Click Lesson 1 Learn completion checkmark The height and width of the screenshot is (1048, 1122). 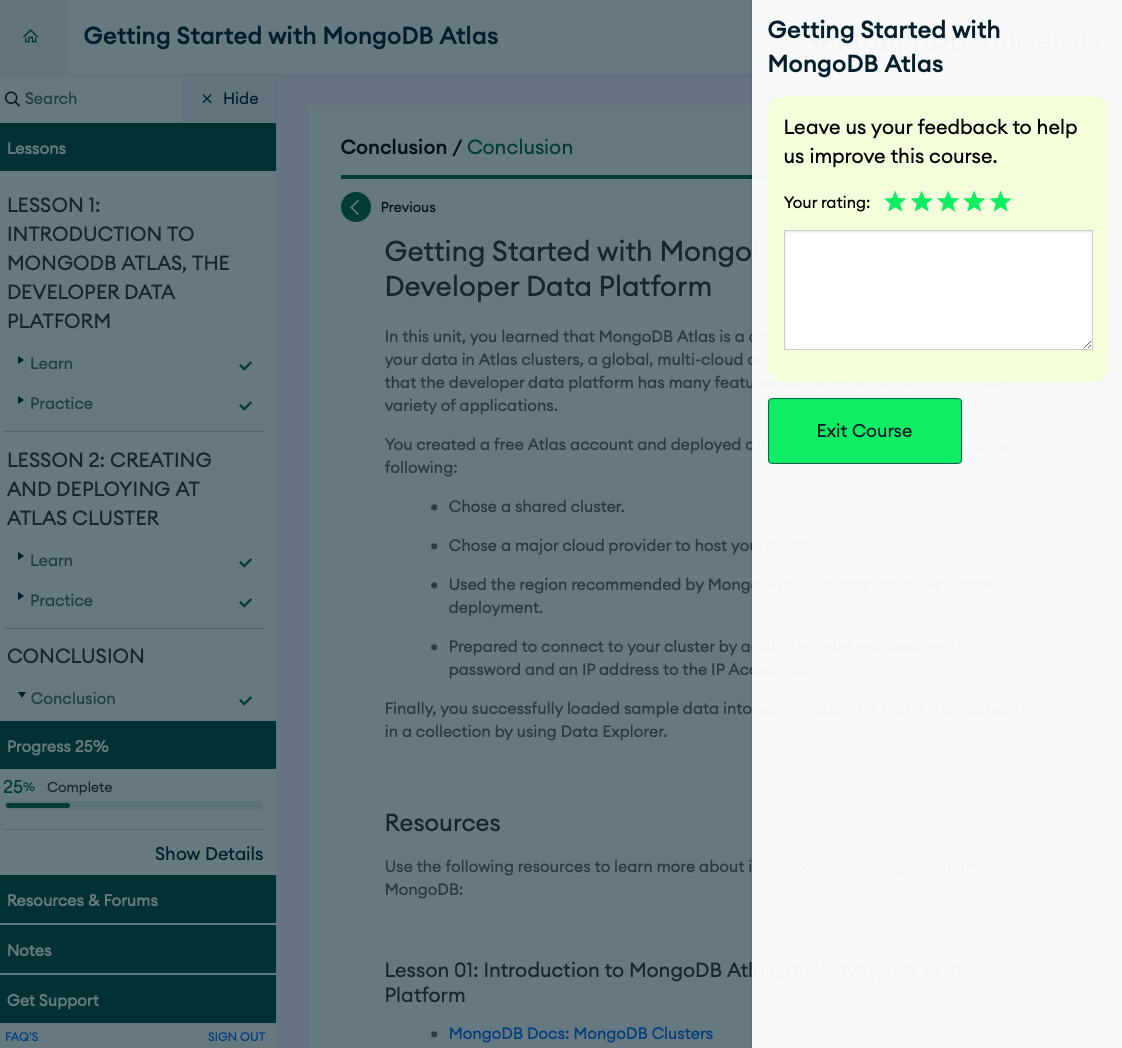tap(246, 366)
